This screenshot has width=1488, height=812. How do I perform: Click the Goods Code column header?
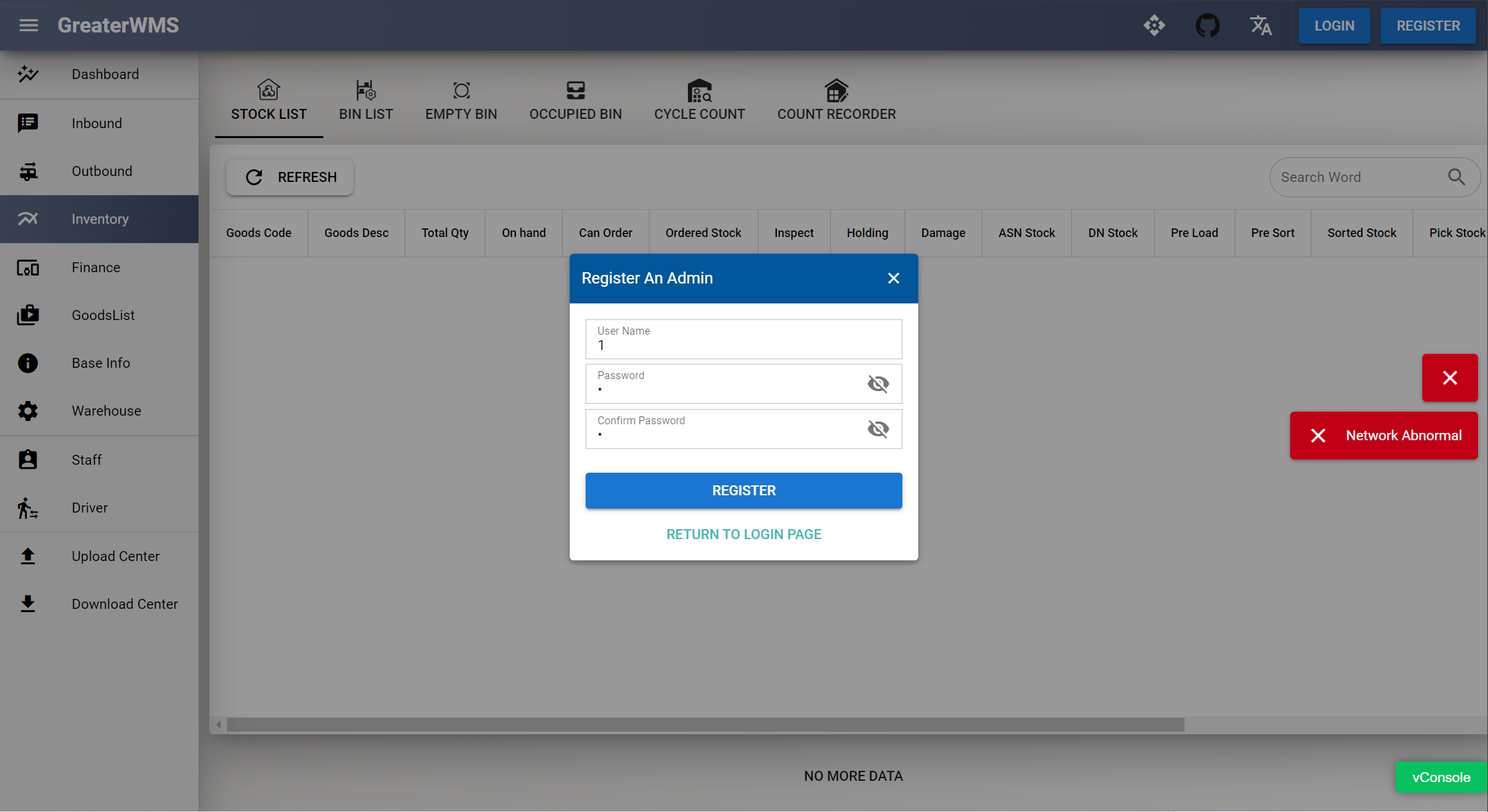[x=259, y=233]
